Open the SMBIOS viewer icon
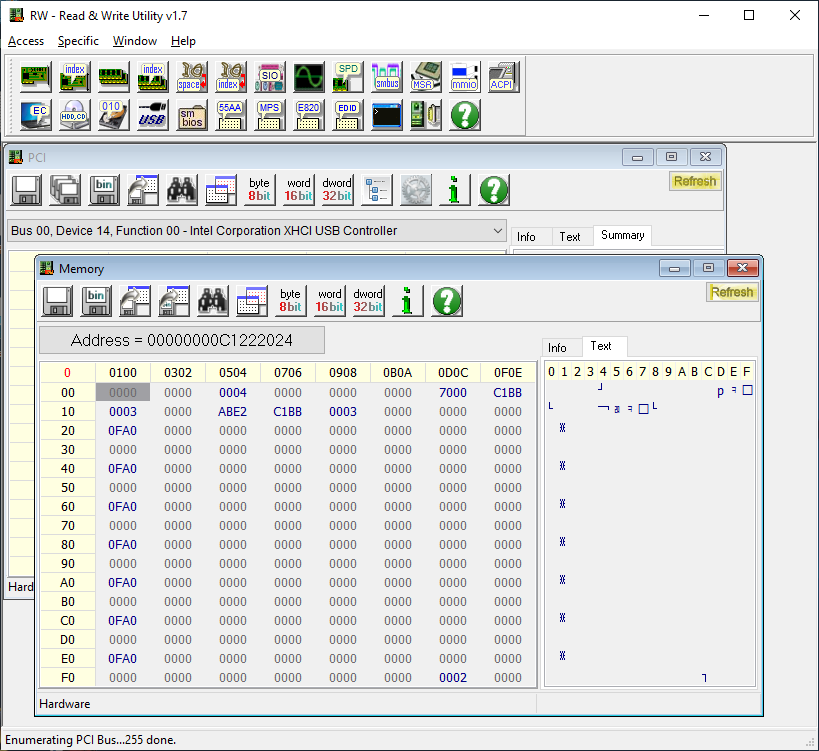Screen dimensions: 819x751 pos(191,114)
